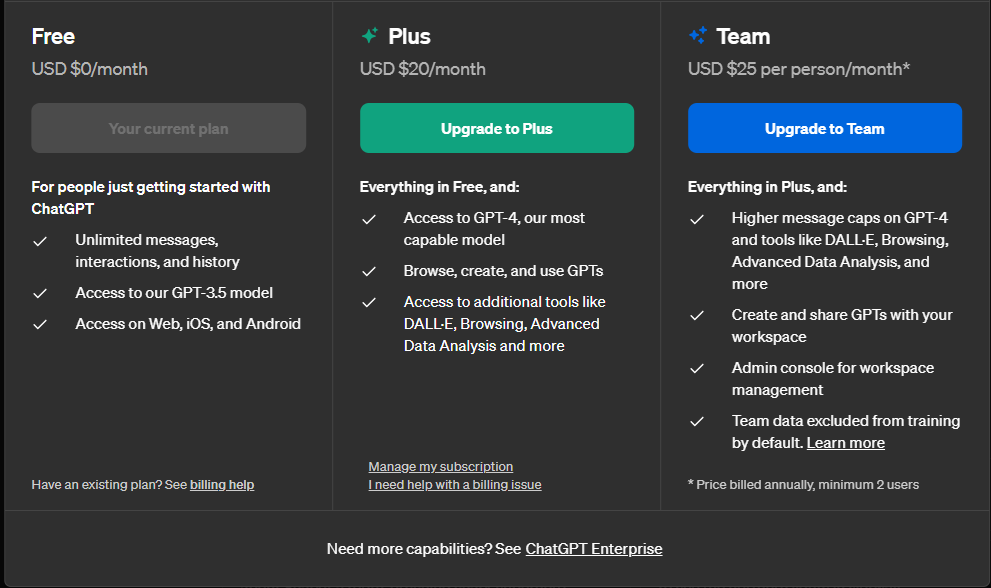Click the USD $0/month price text
This screenshot has height=588, width=991.
pyautogui.click(x=90, y=69)
